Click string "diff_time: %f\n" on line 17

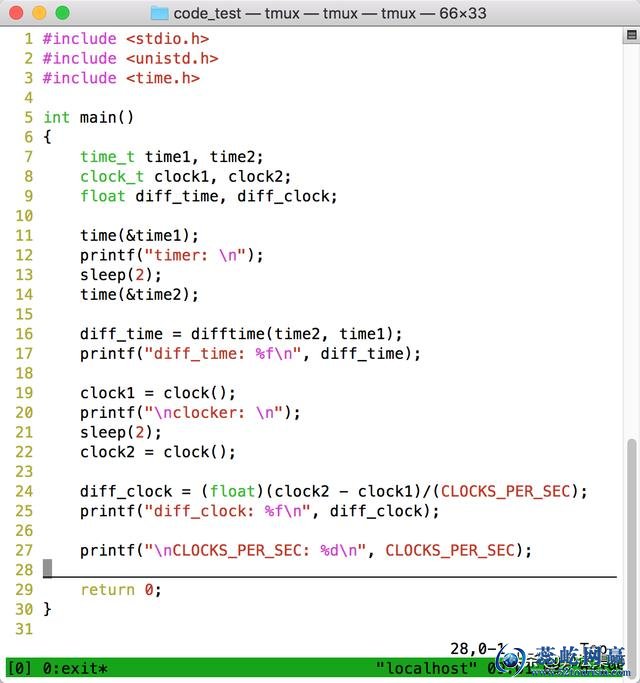(223, 354)
